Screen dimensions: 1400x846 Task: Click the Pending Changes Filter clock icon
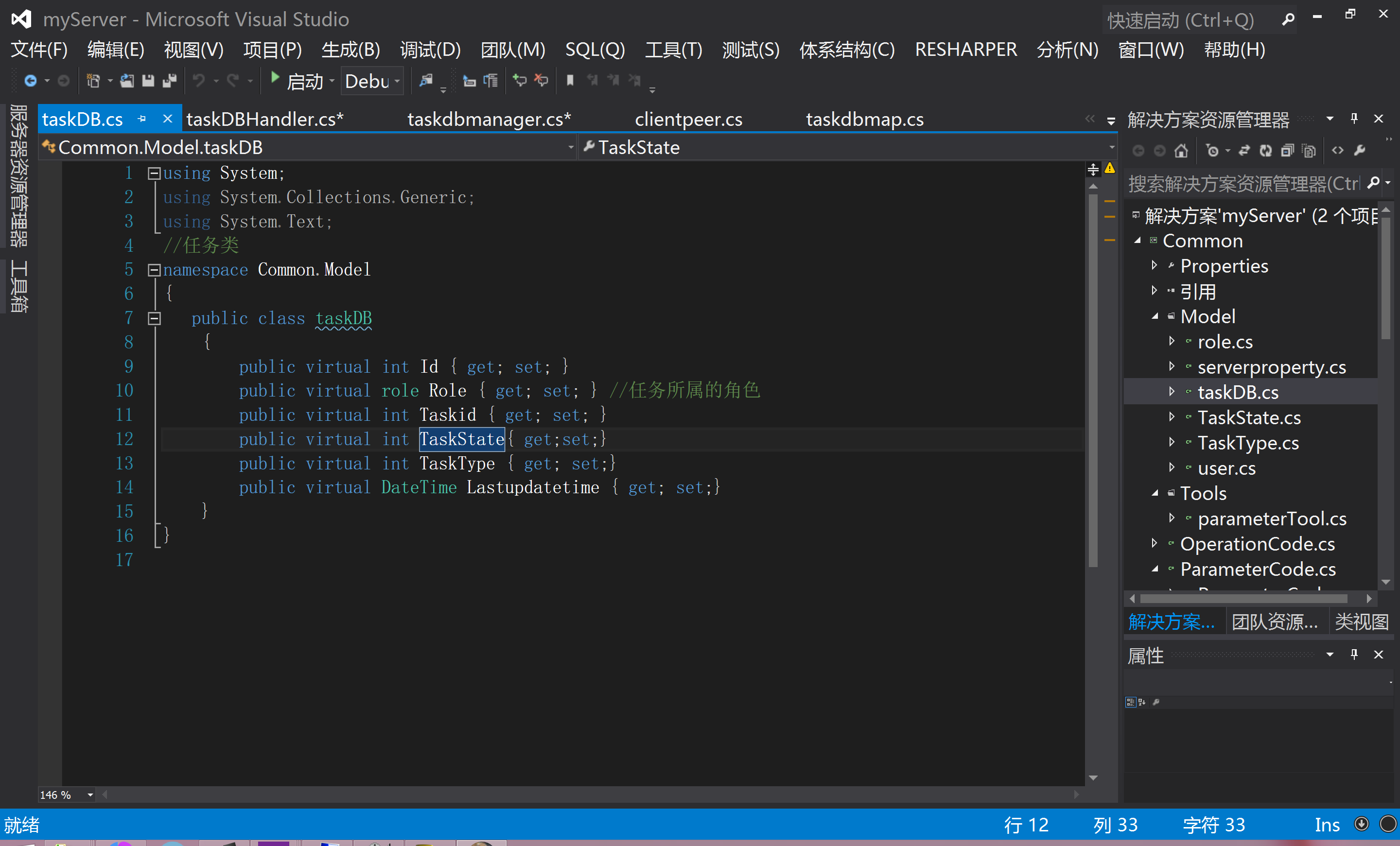pos(1212,151)
